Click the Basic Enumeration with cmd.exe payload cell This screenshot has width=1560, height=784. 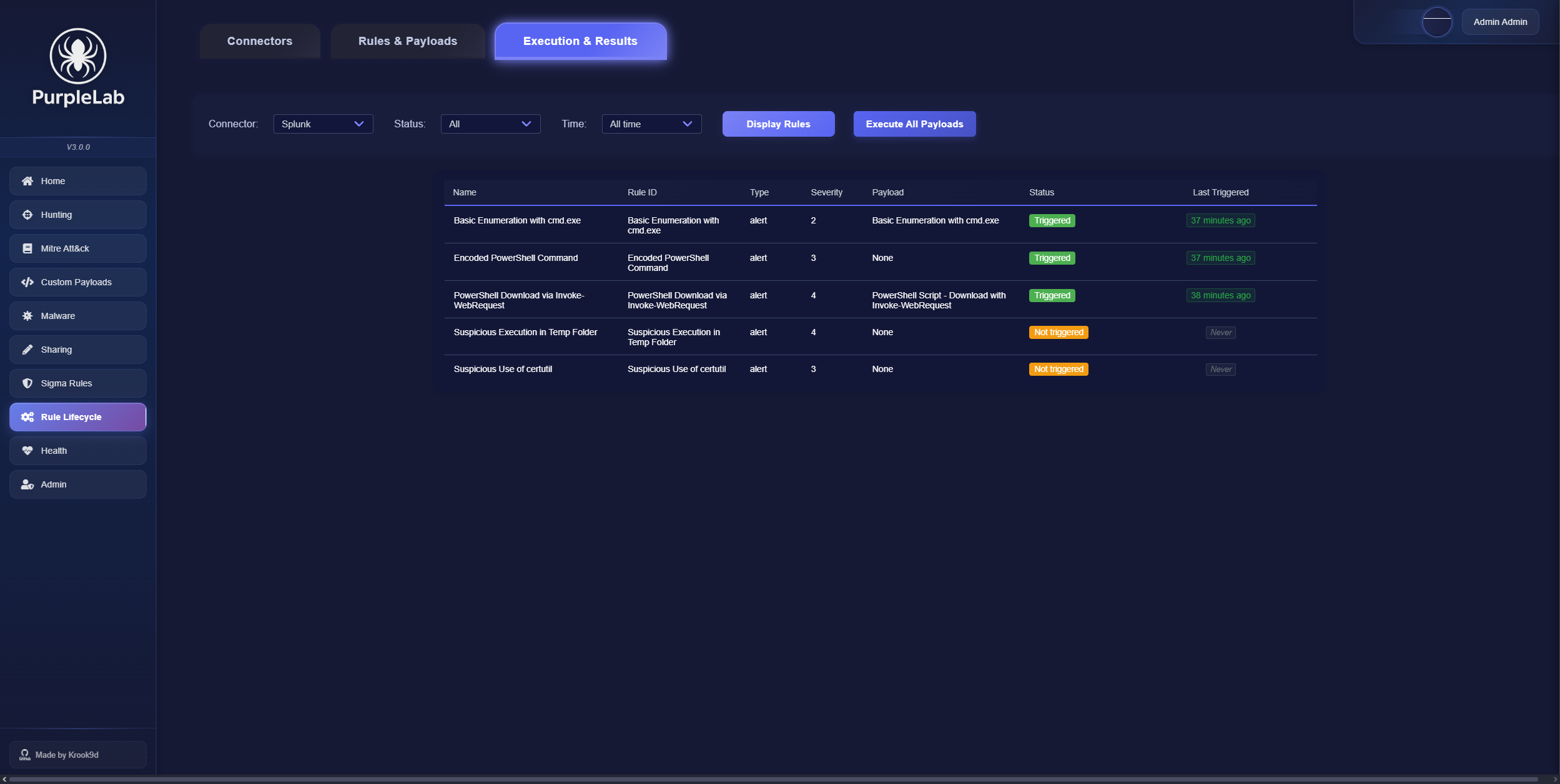[936, 220]
